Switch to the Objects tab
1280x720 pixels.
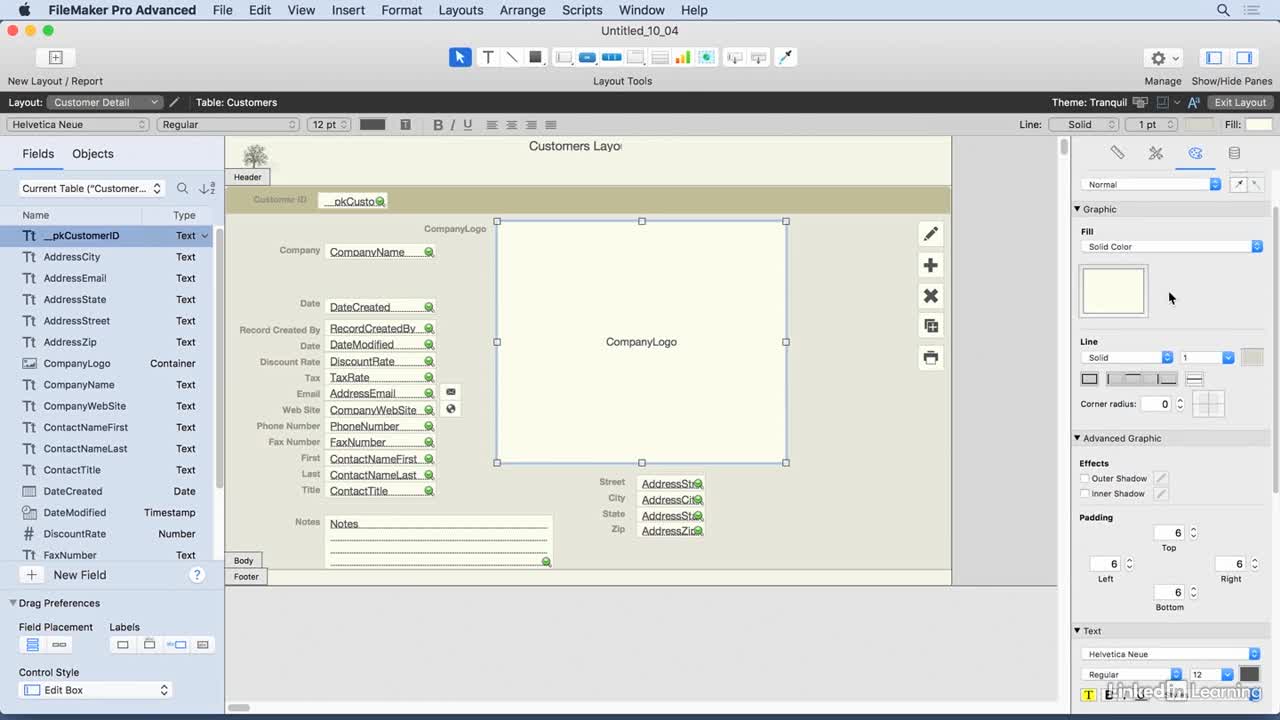(93, 154)
